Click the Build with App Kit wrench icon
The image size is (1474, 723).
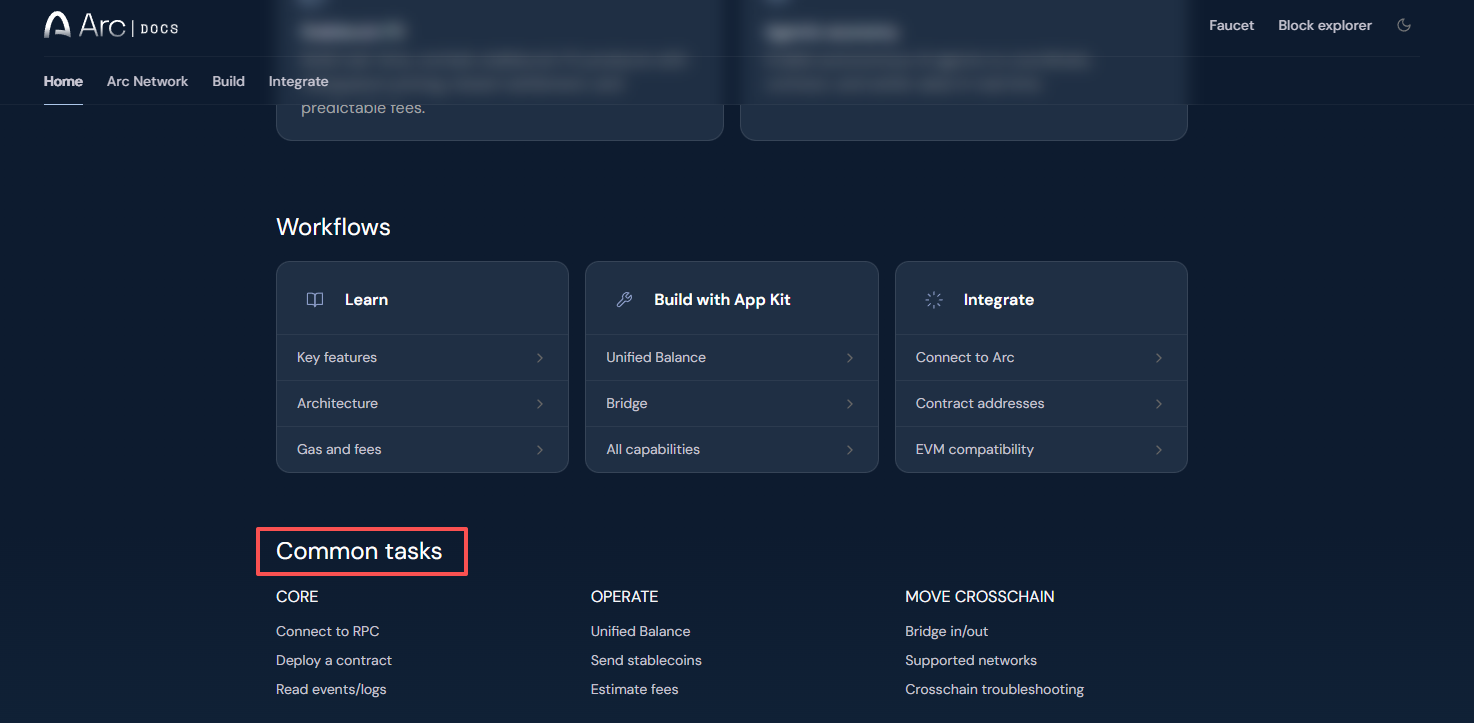click(x=624, y=299)
